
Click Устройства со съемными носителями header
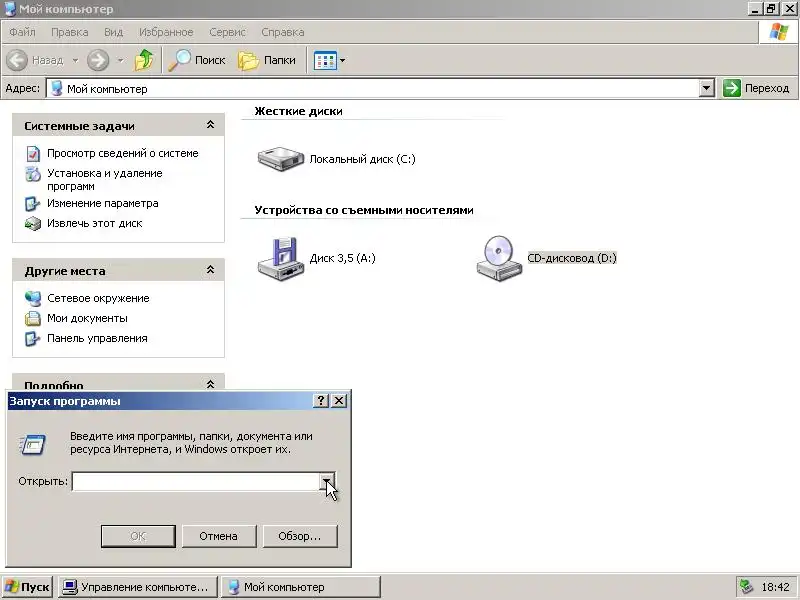click(x=364, y=210)
